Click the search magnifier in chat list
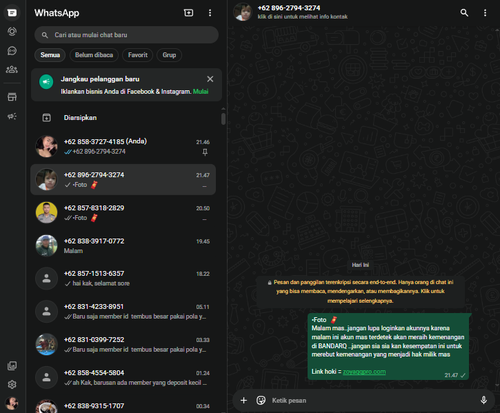 [x=45, y=35]
